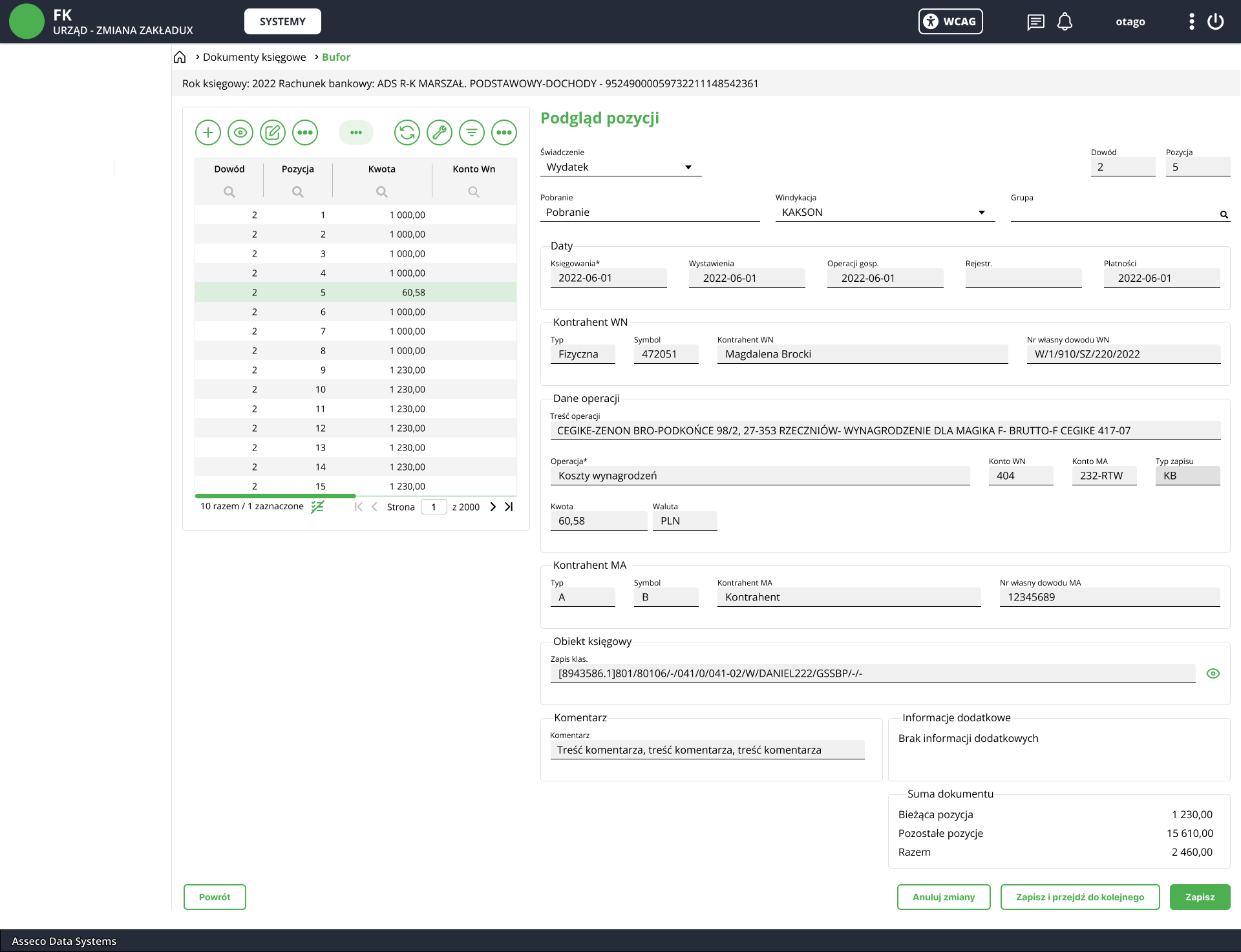1241x952 pixels.
Task: Click the preview eye icon in the toolbar
Action: (240, 132)
